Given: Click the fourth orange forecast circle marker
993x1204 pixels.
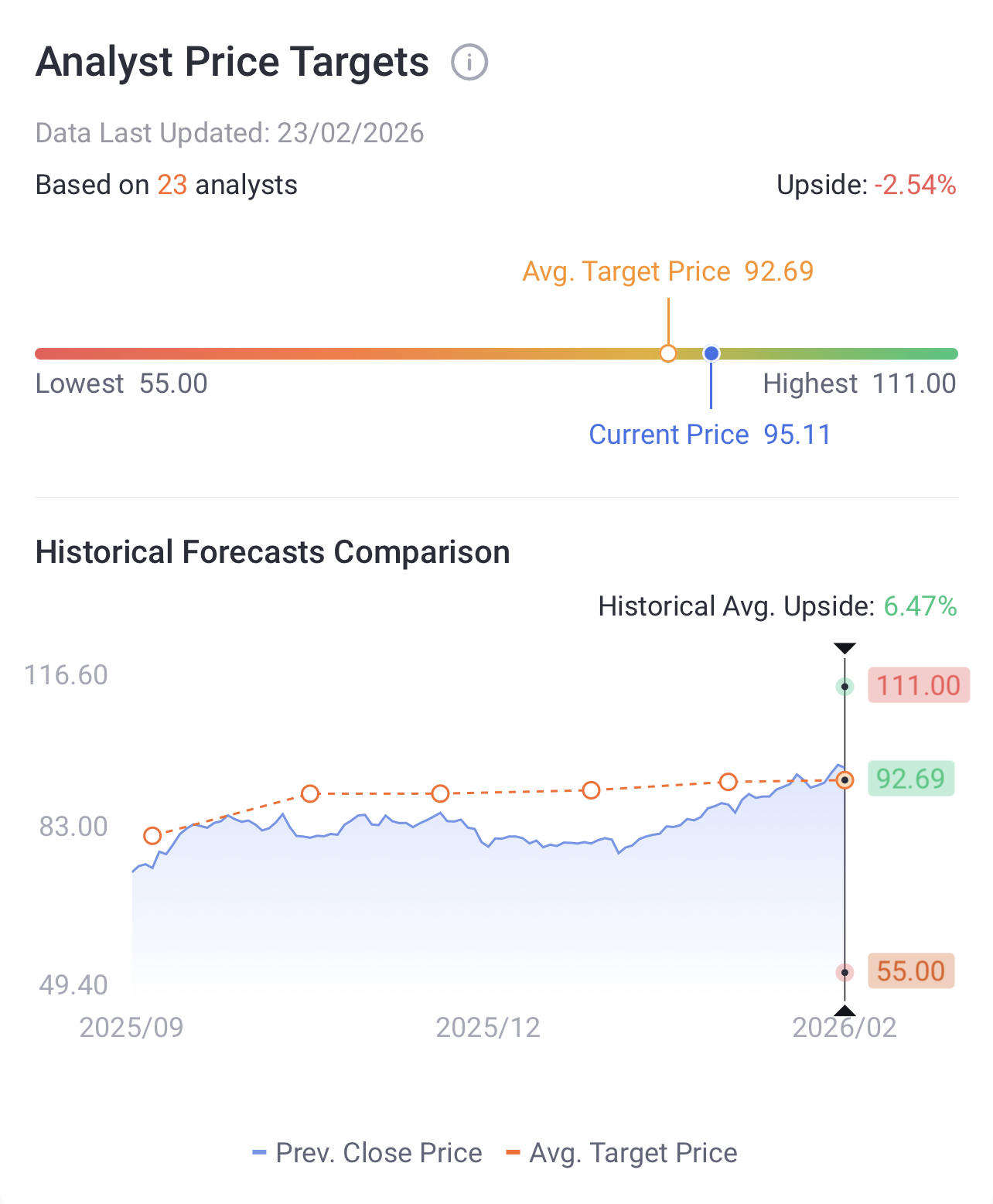Looking at the screenshot, I should (591, 790).
